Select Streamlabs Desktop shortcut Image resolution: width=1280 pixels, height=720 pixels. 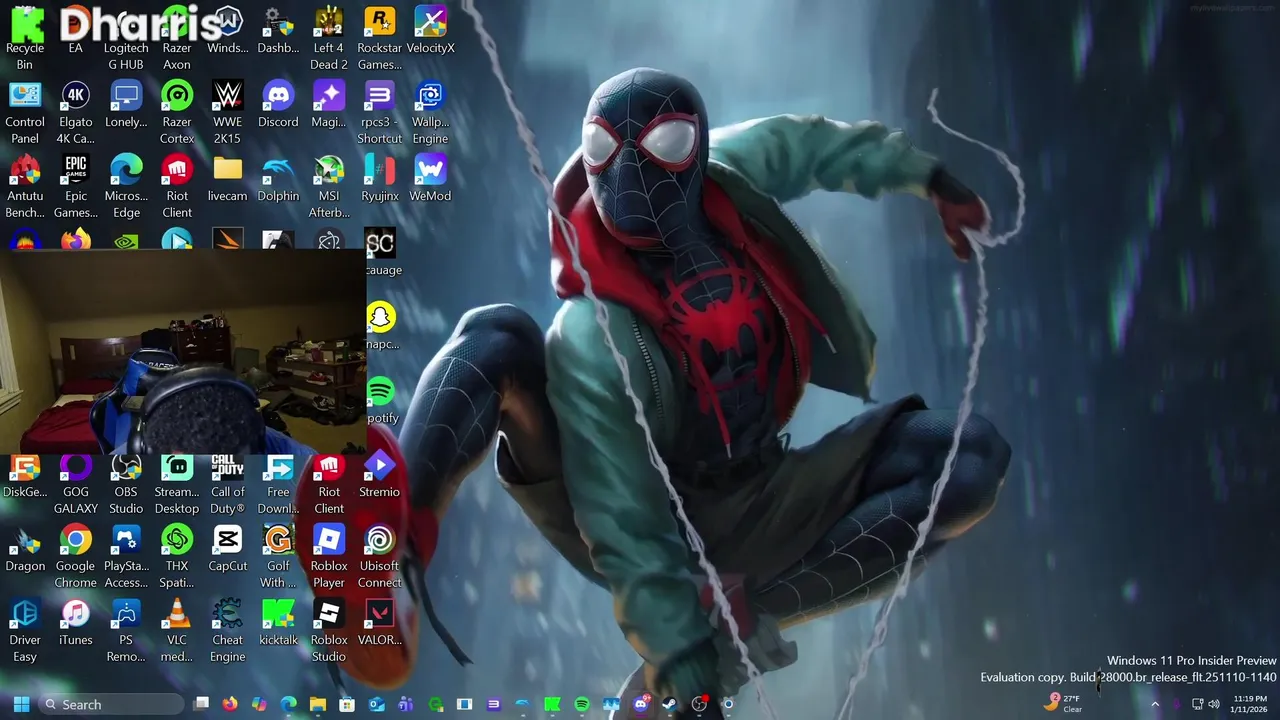[x=177, y=482]
